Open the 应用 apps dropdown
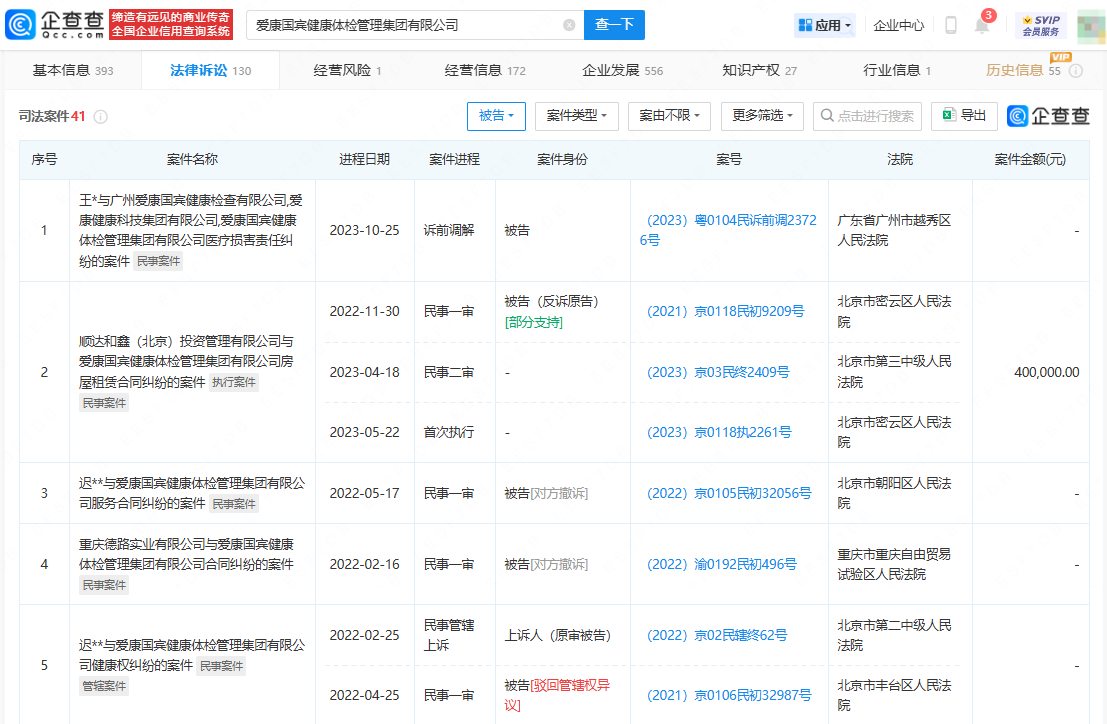The height and width of the screenshot is (724, 1107). click(x=825, y=25)
